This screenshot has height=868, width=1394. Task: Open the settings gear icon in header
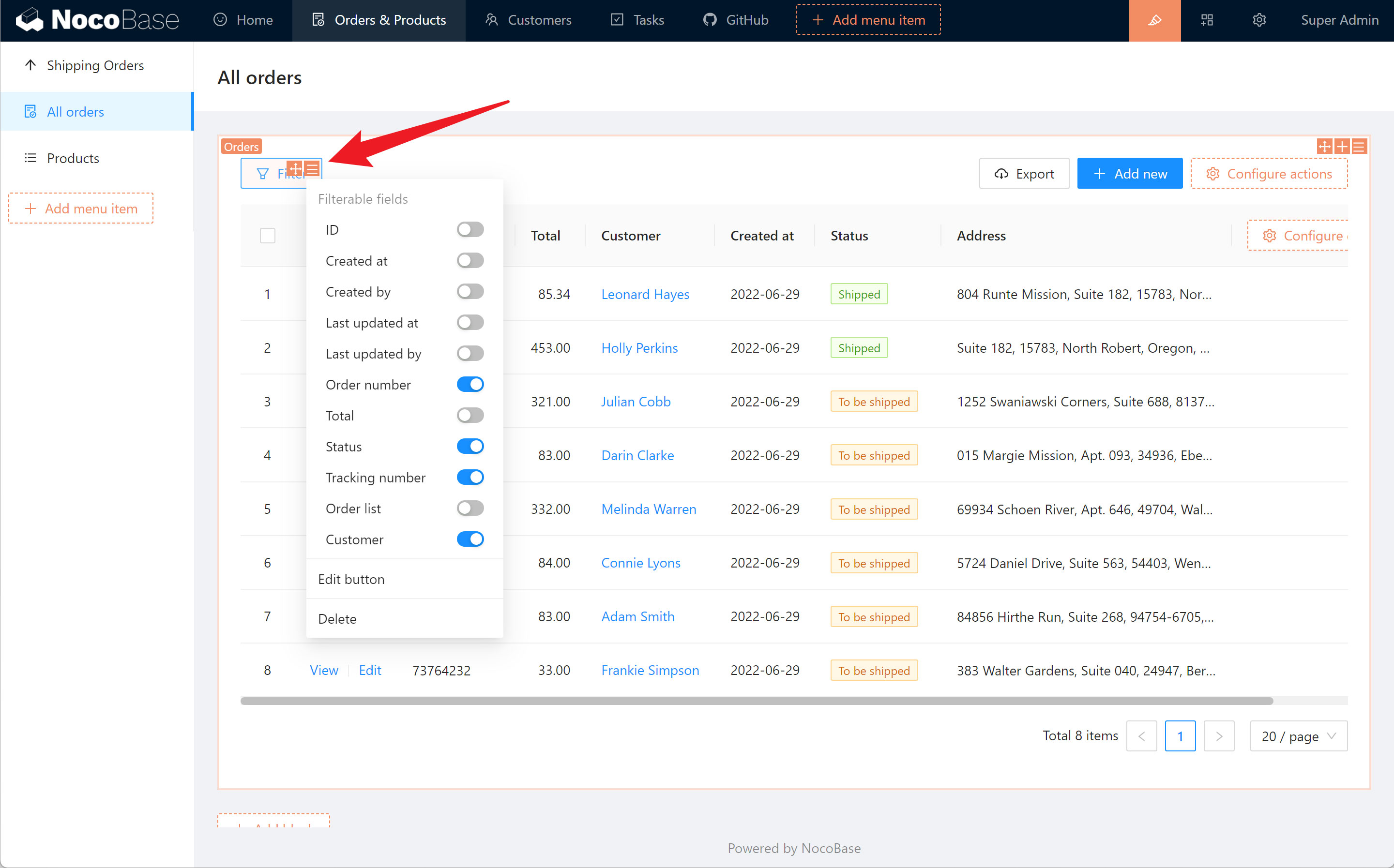pos(1258,21)
